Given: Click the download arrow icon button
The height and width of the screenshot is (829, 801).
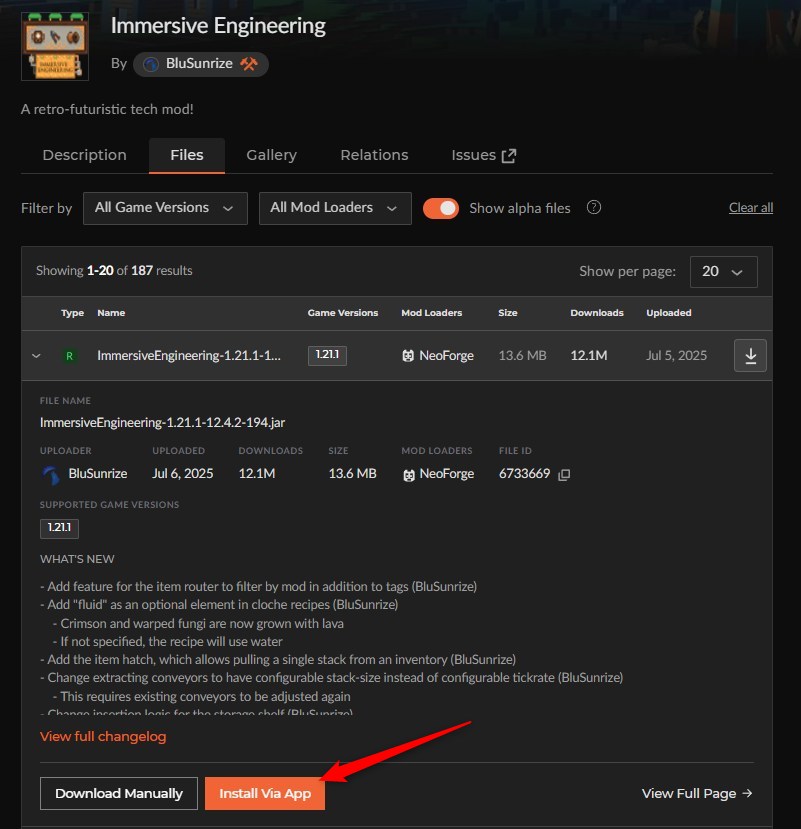Looking at the screenshot, I should 750,355.
